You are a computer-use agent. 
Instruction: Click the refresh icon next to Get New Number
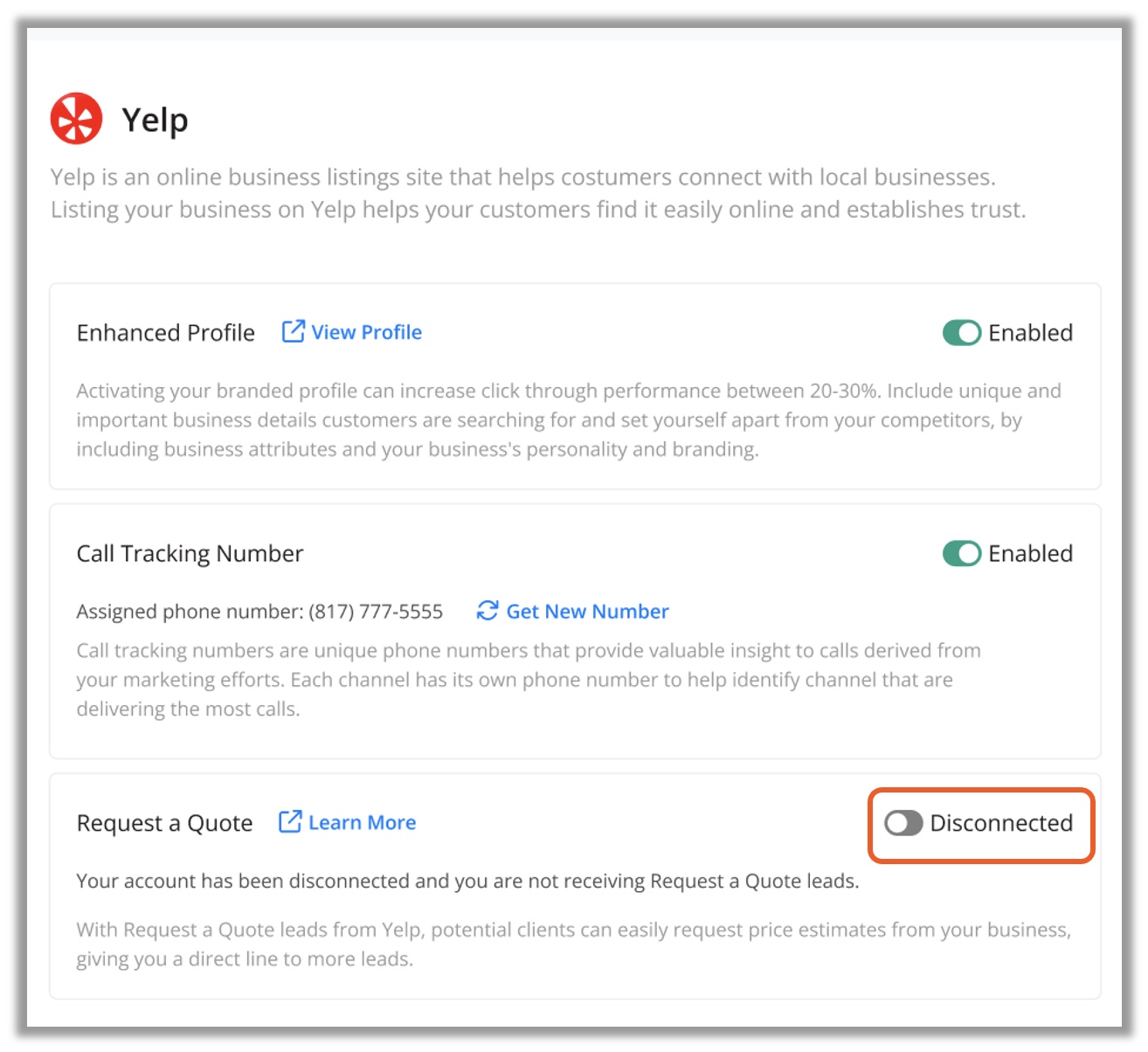488,610
